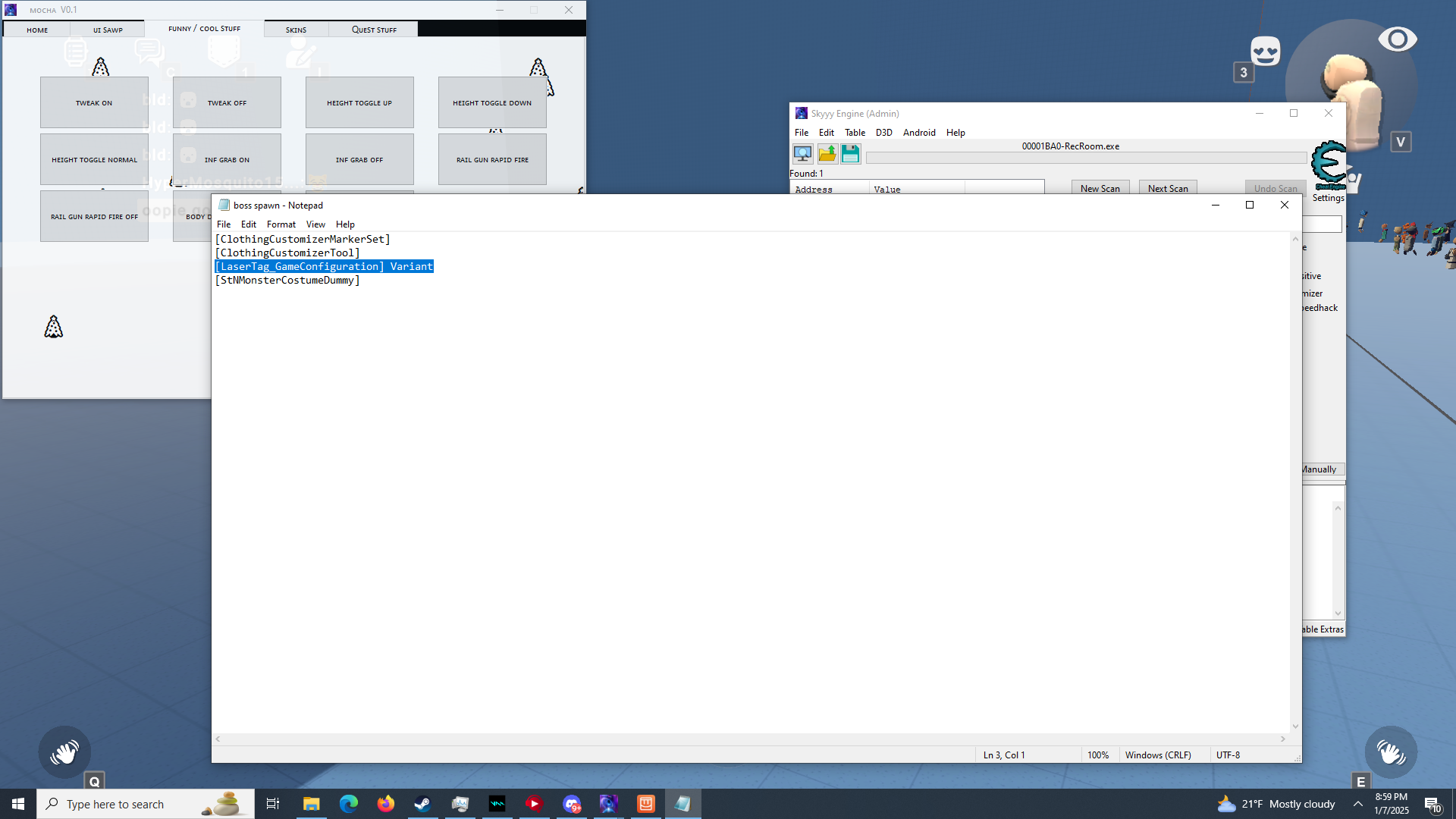Click the Microsoft Edge taskbar icon
The width and height of the screenshot is (1456, 819).
(x=348, y=804)
